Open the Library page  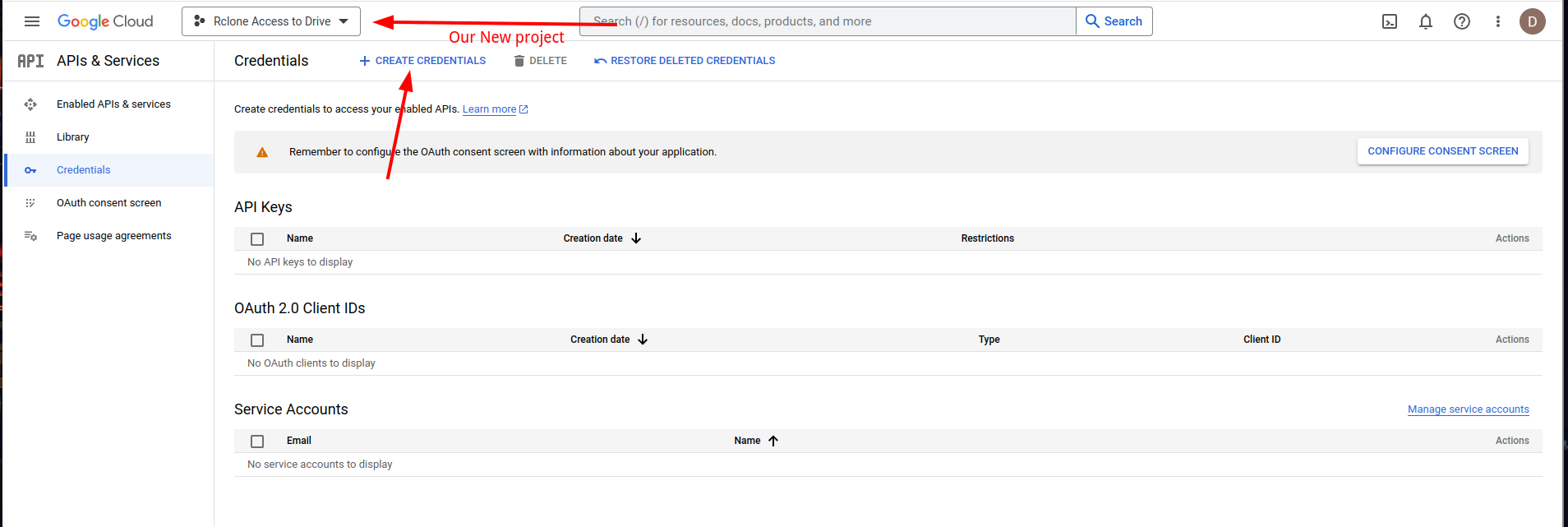coord(73,137)
